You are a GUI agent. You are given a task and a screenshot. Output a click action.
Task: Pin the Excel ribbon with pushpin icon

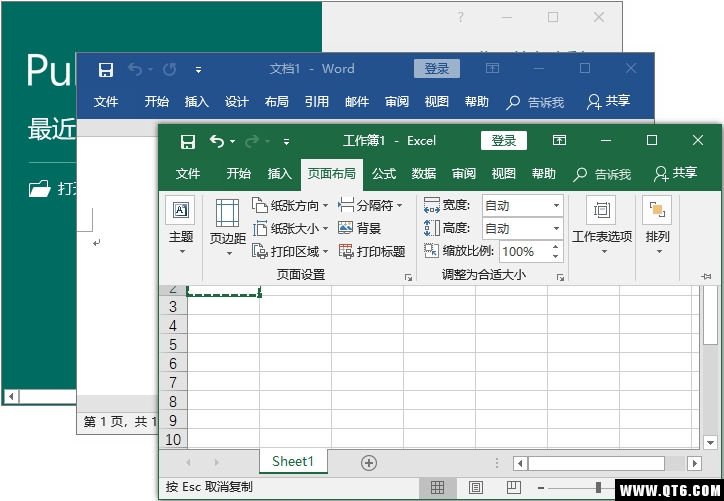(x=706, y=277)
